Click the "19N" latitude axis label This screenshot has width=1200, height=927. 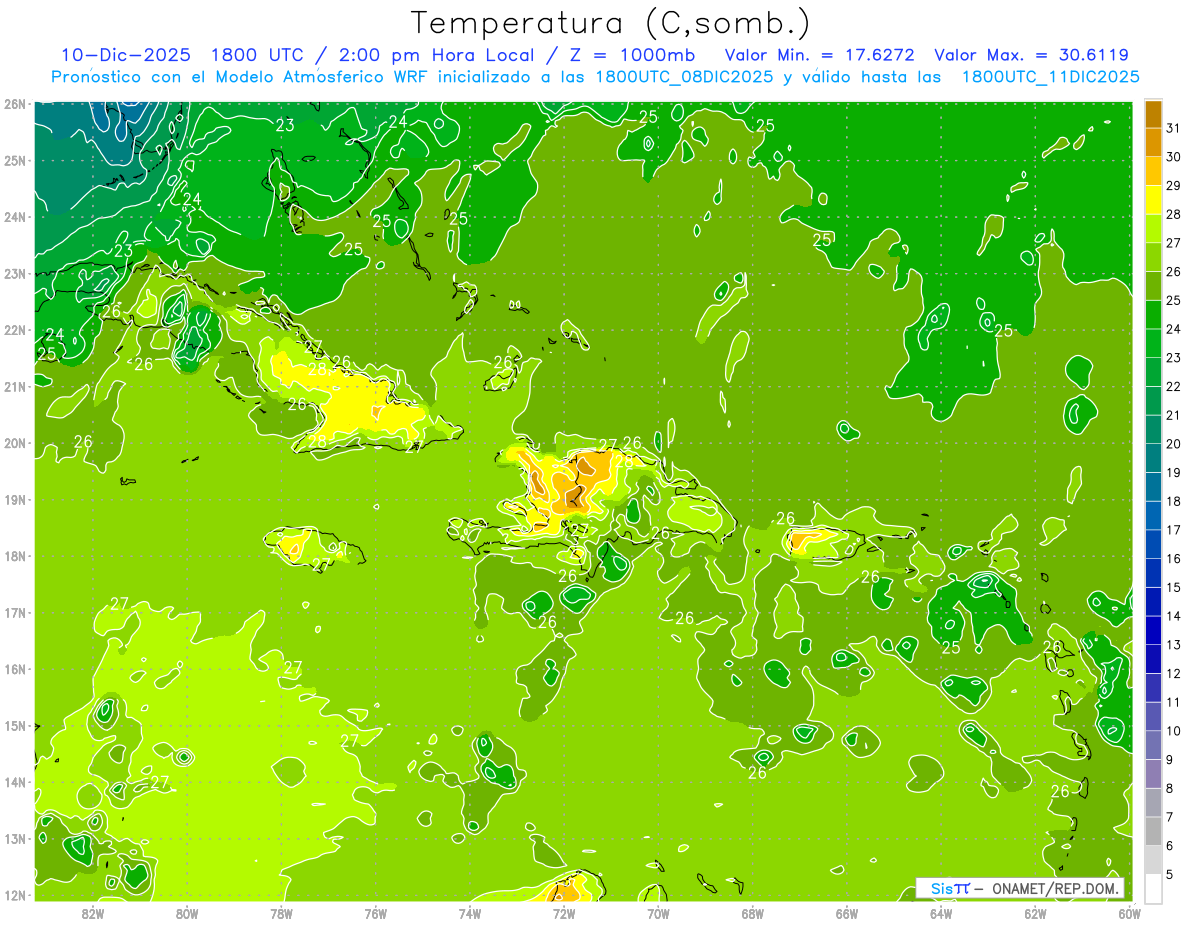click(x=15, y=500)
